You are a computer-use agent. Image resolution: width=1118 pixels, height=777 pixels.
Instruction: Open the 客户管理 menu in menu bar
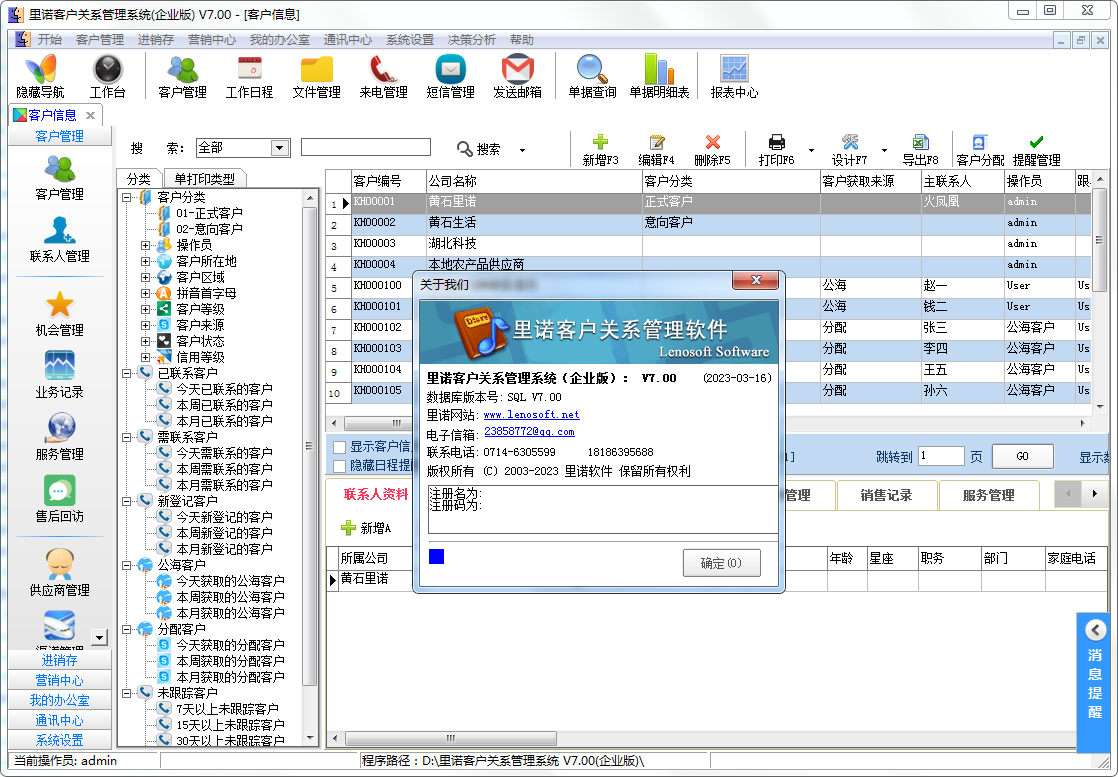coord(100,40)
